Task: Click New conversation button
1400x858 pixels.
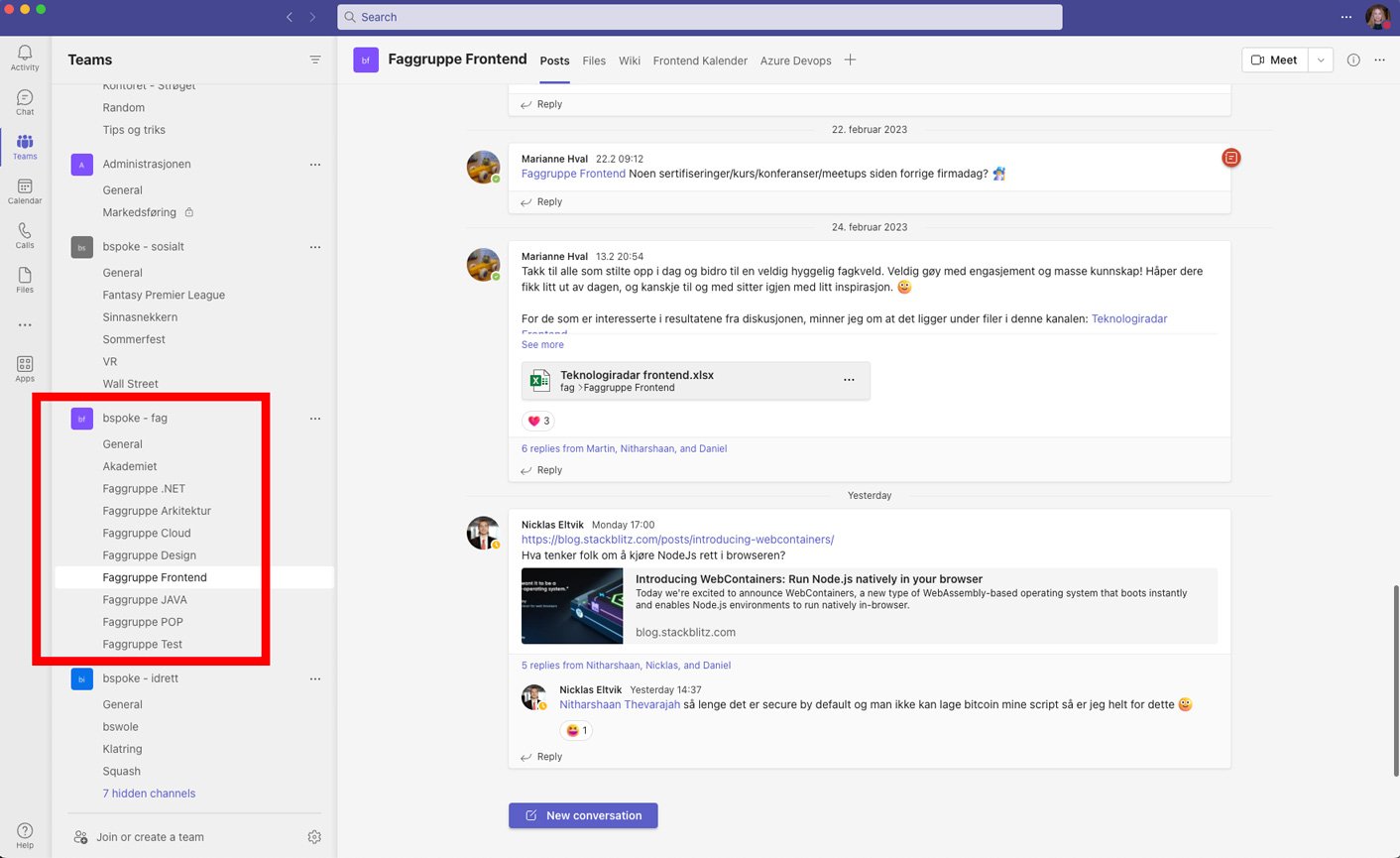Action: 583,815
